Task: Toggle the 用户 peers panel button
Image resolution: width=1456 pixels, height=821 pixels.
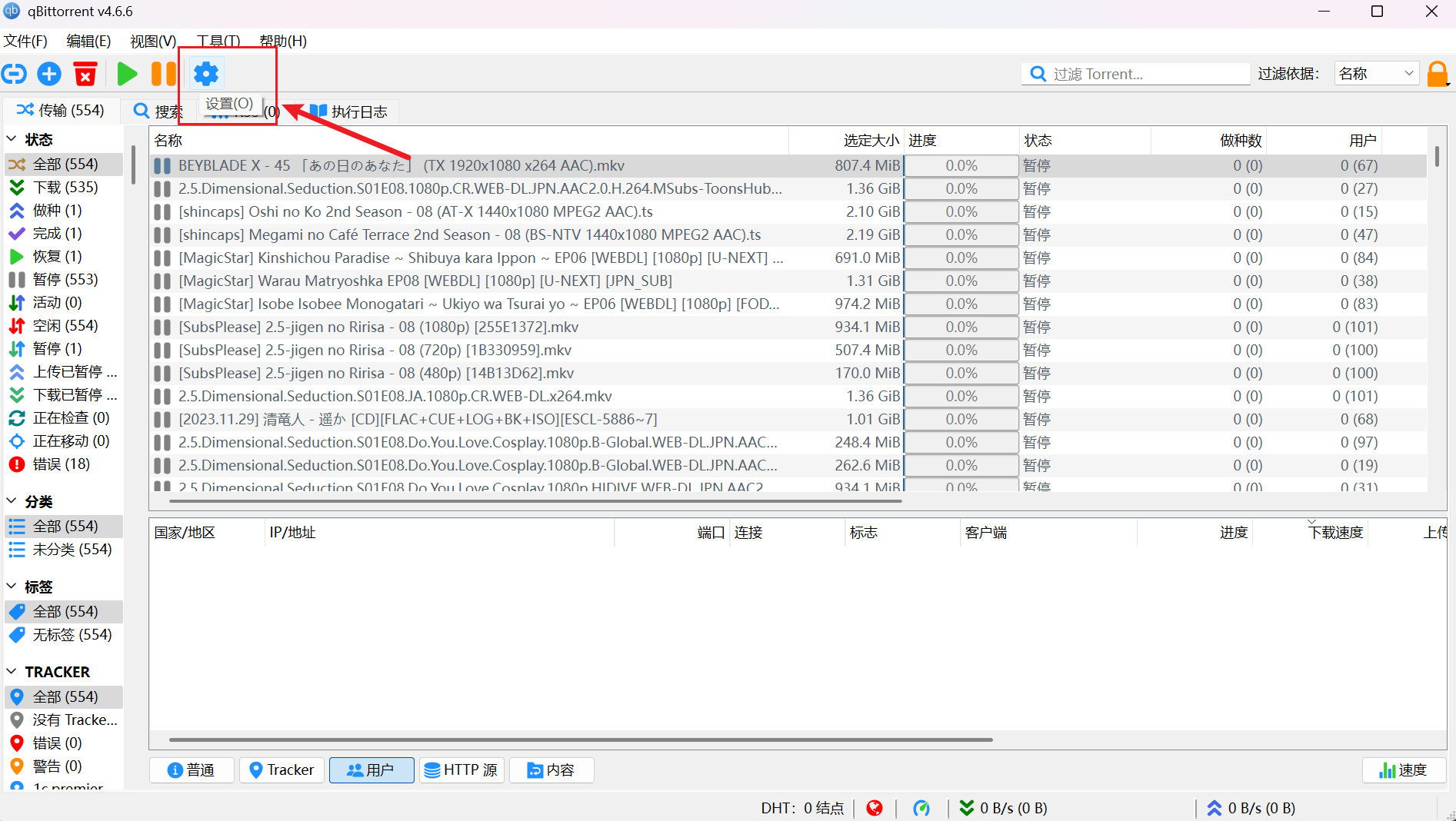Action: [x=371, y=769]
